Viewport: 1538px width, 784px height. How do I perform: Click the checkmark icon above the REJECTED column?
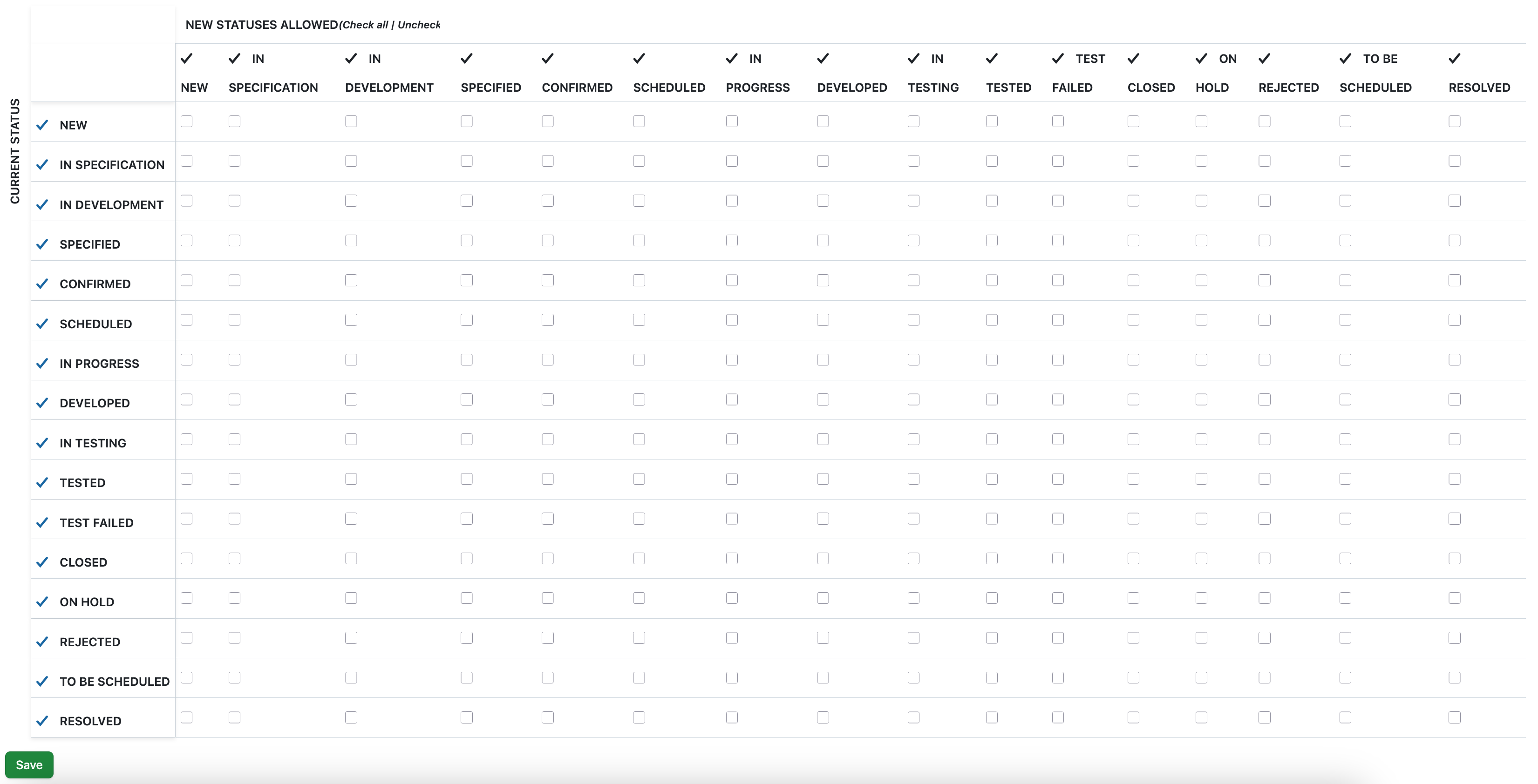click(1264, 59)
